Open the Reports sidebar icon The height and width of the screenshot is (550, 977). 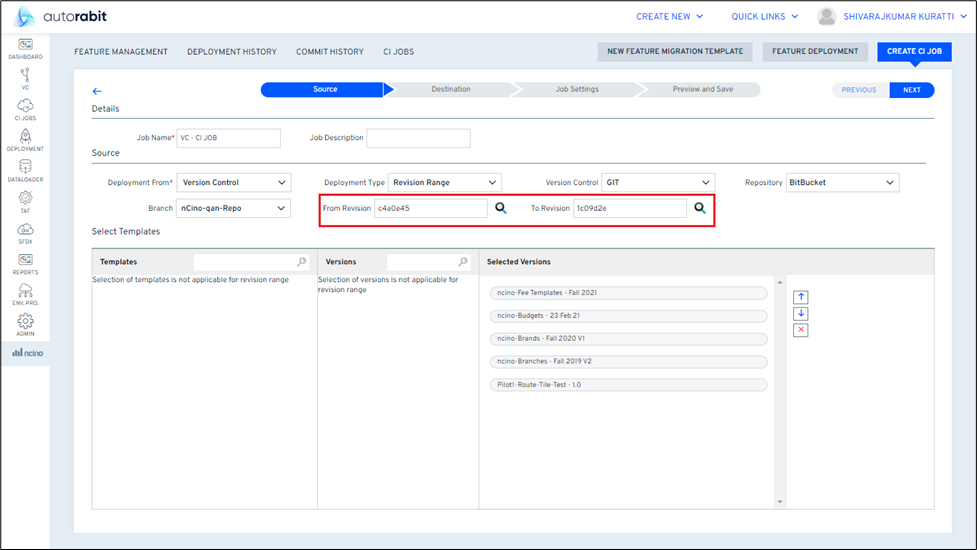[x=25, y=263]
